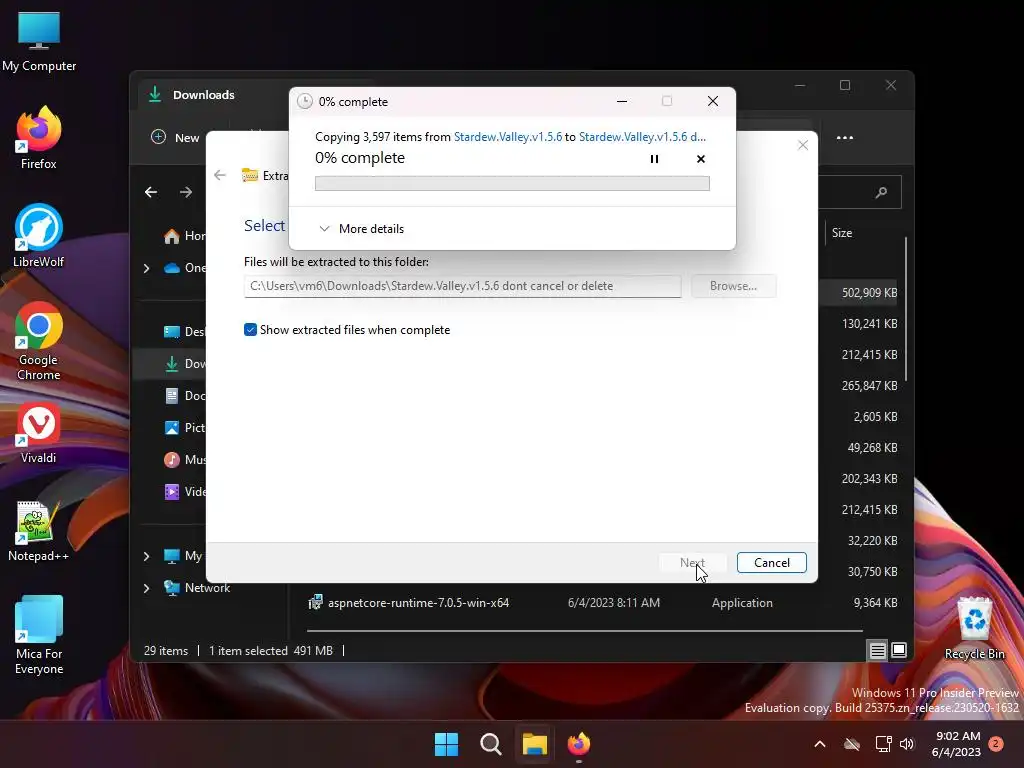Click the Next button in extract wizard
This screenshot has height=768, width=1024.
pos(692,562)
